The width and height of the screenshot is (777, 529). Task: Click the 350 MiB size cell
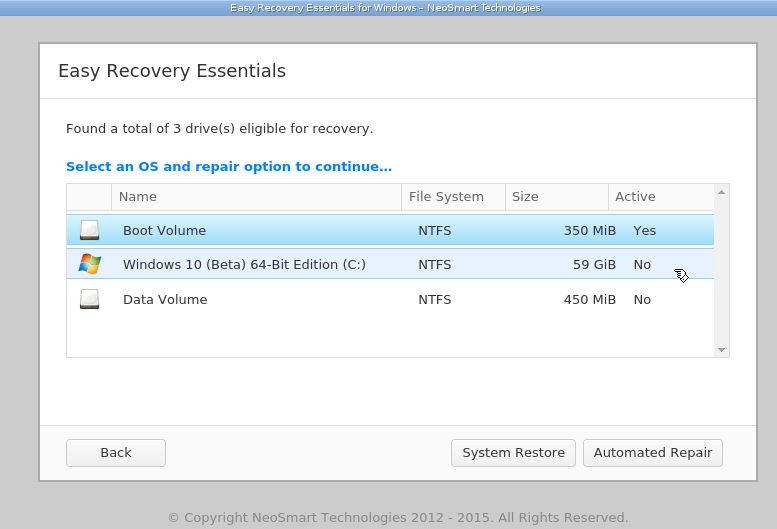pyautogui.click(x=590, y=230)
